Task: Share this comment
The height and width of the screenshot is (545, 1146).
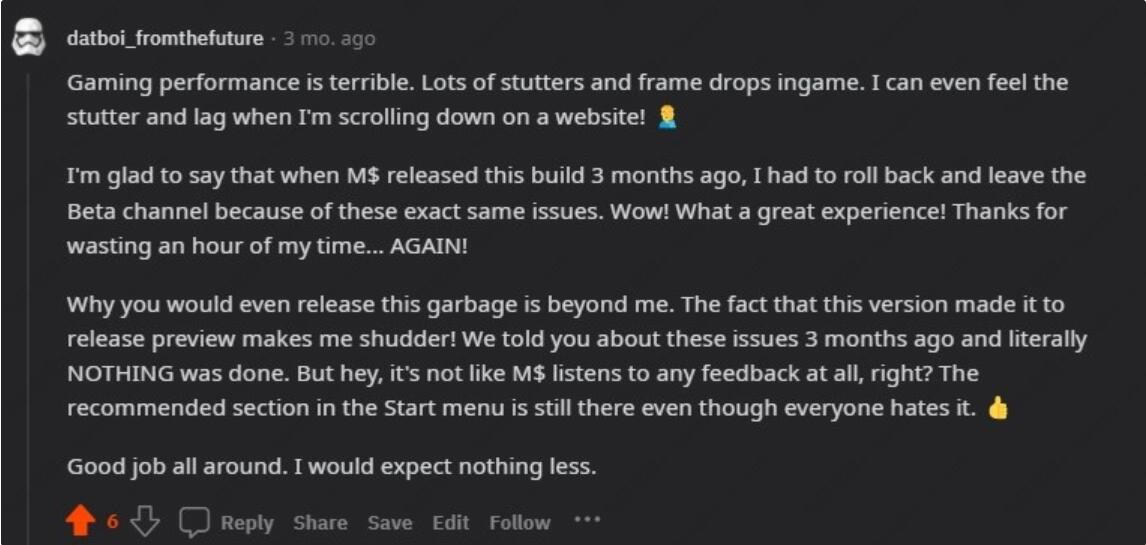Action: [x=320, y=522]
